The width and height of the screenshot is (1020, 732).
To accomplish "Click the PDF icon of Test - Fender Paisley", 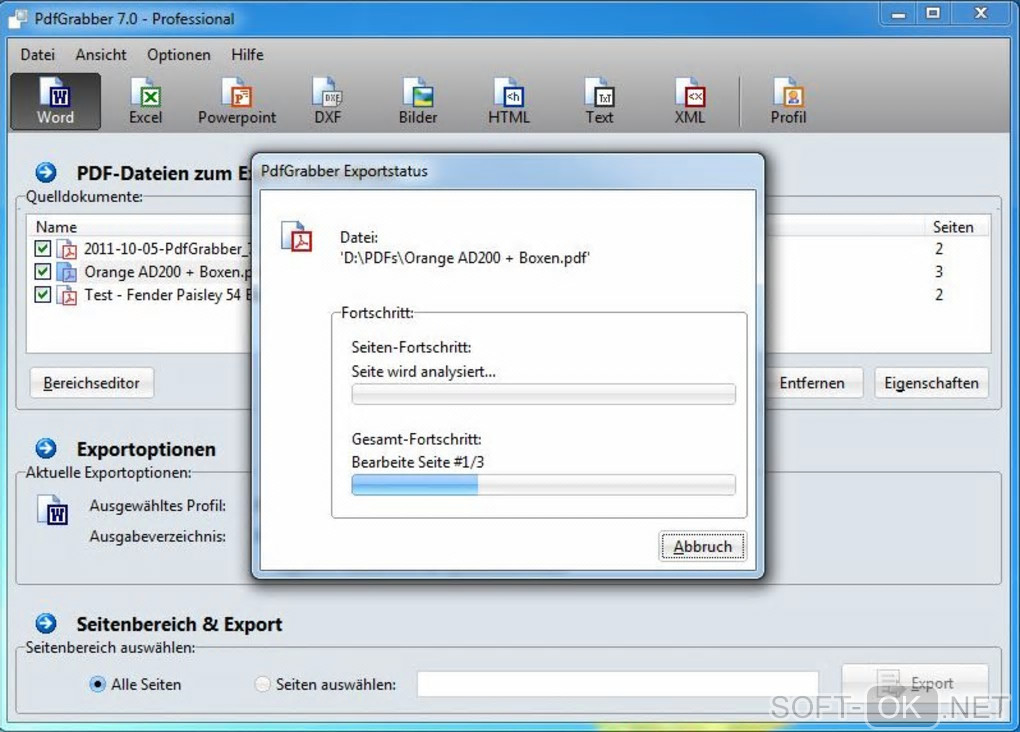I will (67, 295).
